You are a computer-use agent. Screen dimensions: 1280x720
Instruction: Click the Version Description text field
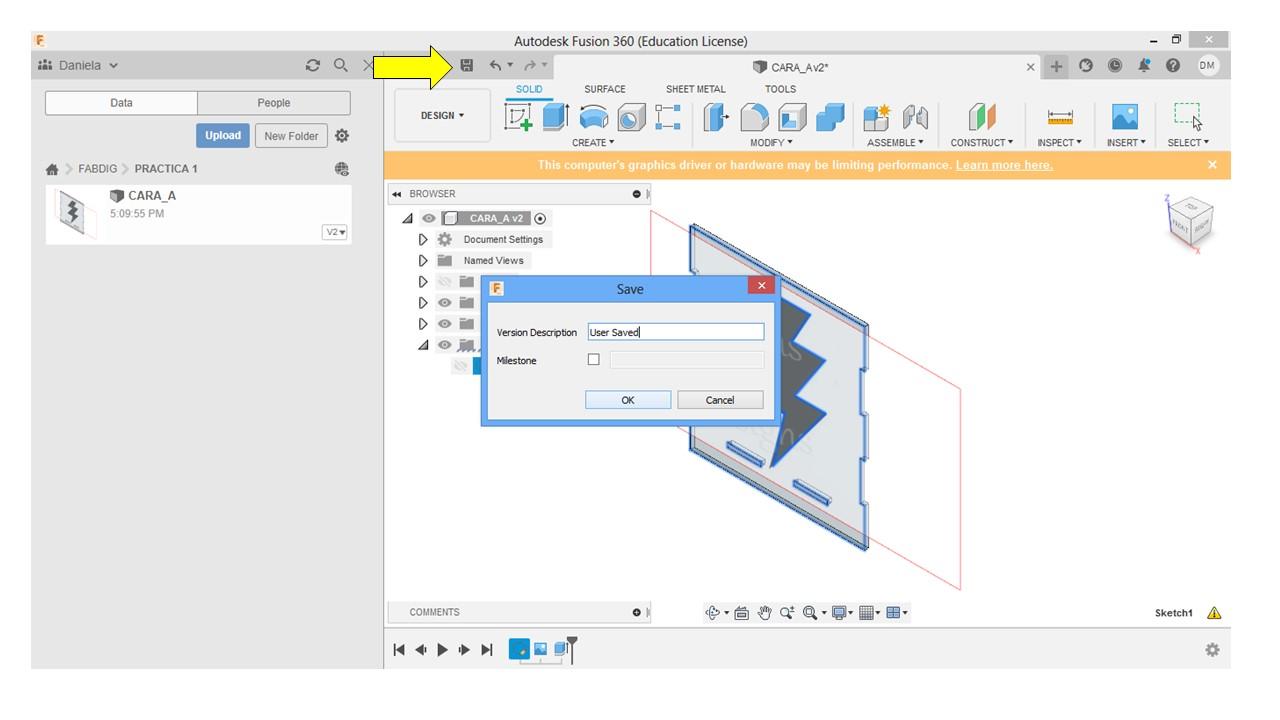click(676, 332)
